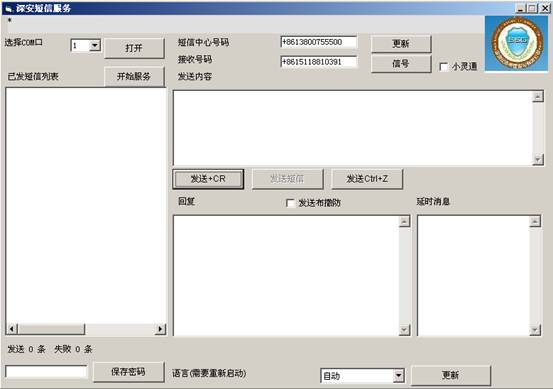Click send content box scroll-down arrow

(x=537, y=159)
